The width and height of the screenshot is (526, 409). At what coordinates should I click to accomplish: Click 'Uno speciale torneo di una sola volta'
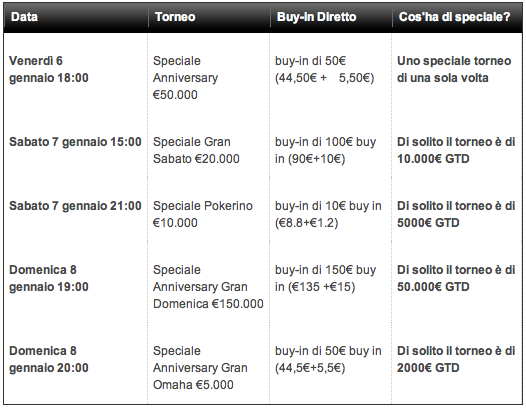(x=454, y=69)
